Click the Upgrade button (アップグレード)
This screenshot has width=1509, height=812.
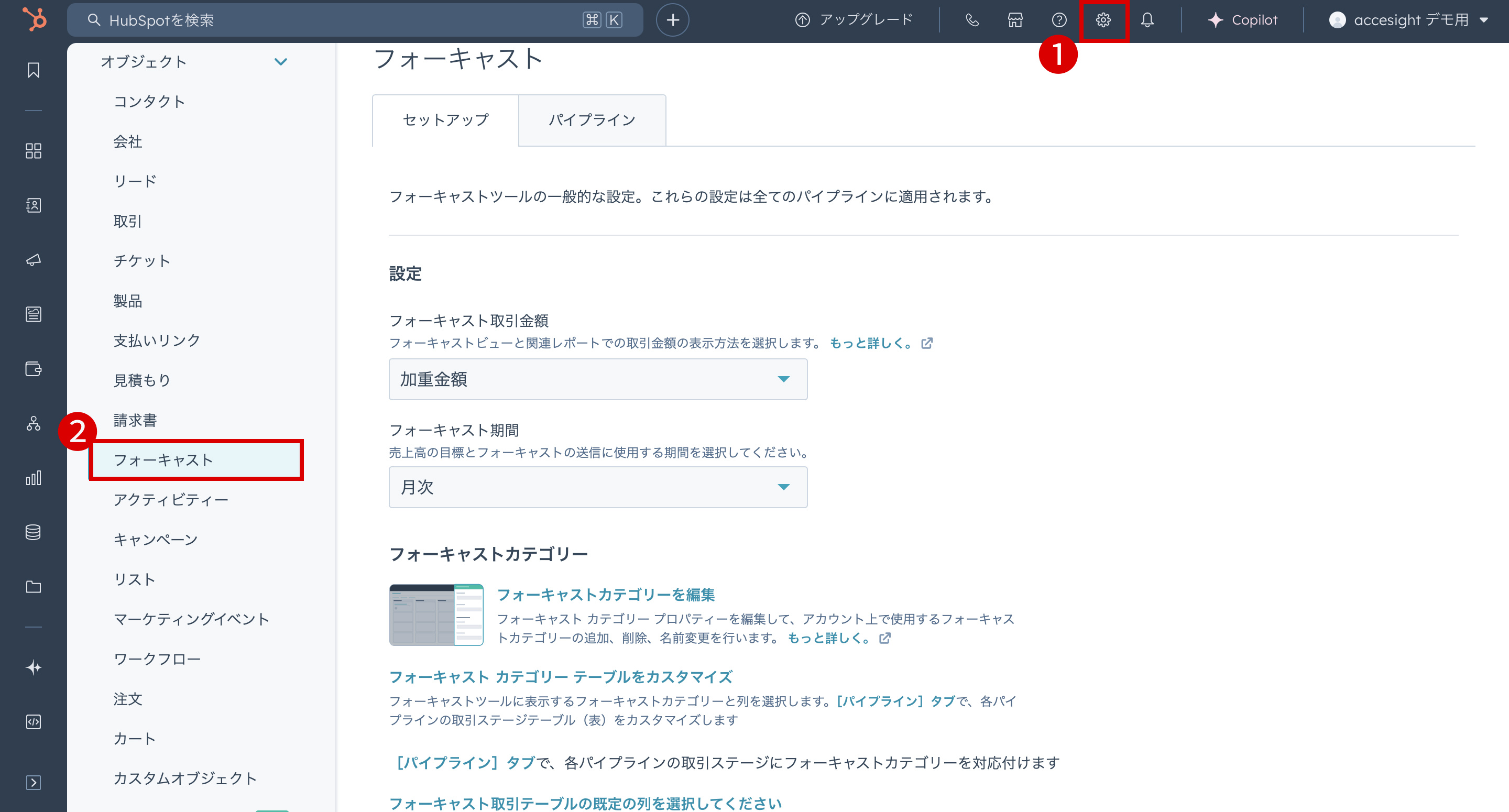[854, 20]
